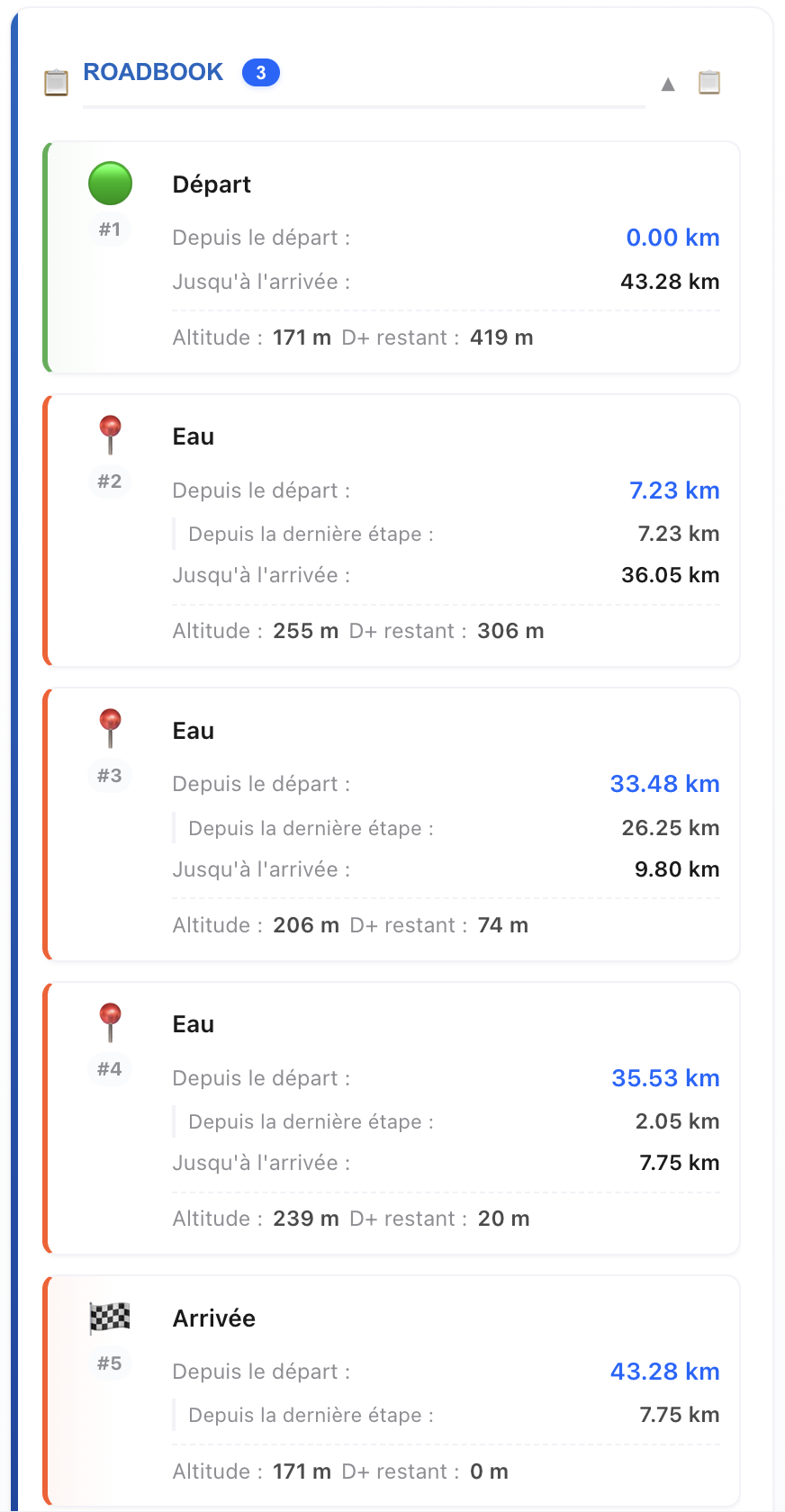
Task: Click the 7.23 km blue distance
Action: tap(674, 490)
